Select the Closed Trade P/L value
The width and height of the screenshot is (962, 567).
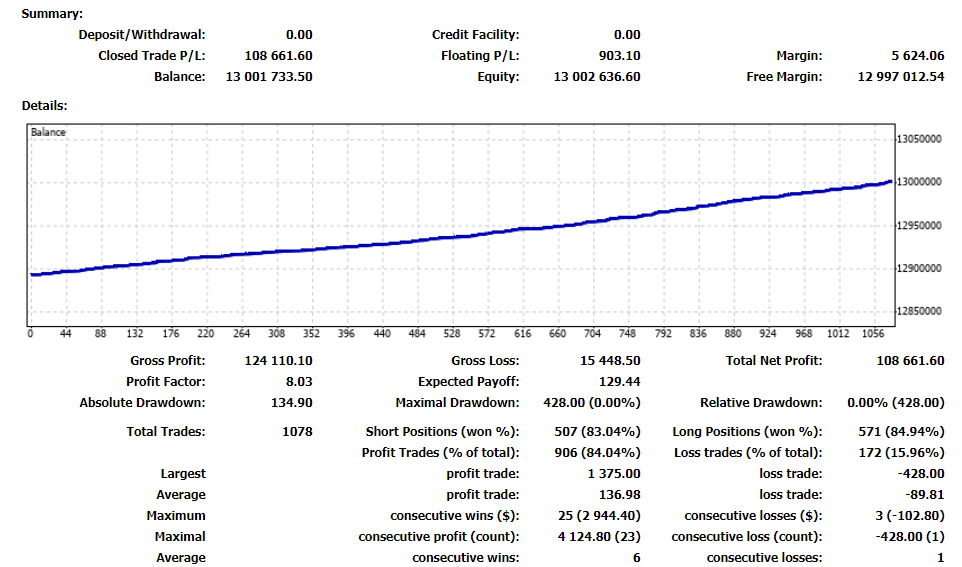[278, 56]
